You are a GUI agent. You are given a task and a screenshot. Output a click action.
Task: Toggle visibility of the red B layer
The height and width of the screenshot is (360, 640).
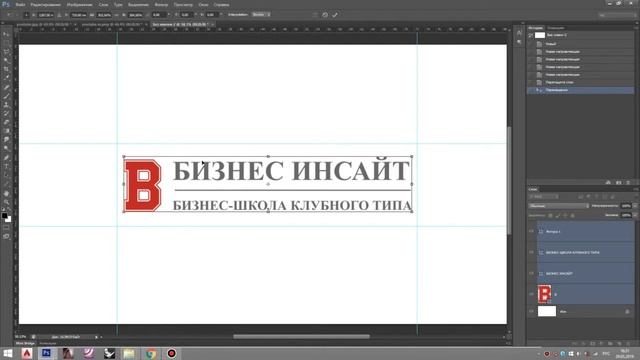click(531, 294)
